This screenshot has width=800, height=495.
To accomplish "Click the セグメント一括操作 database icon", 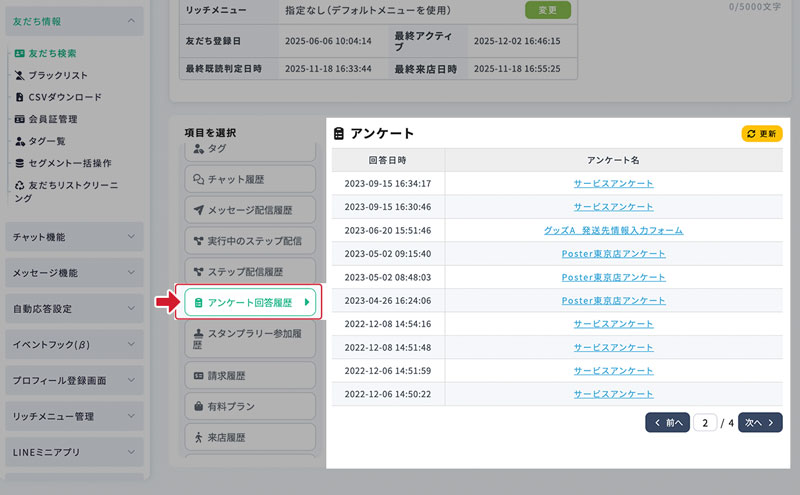I will pyautogui.click(x=19, y=163).
